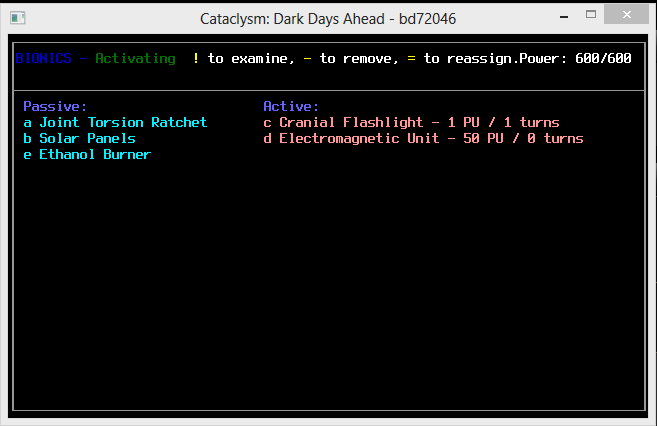This screenshot has width=657, height=426.
Task: Click the Power: 600/600 readout
Action: pyautogui.click(x=575, y=58)
